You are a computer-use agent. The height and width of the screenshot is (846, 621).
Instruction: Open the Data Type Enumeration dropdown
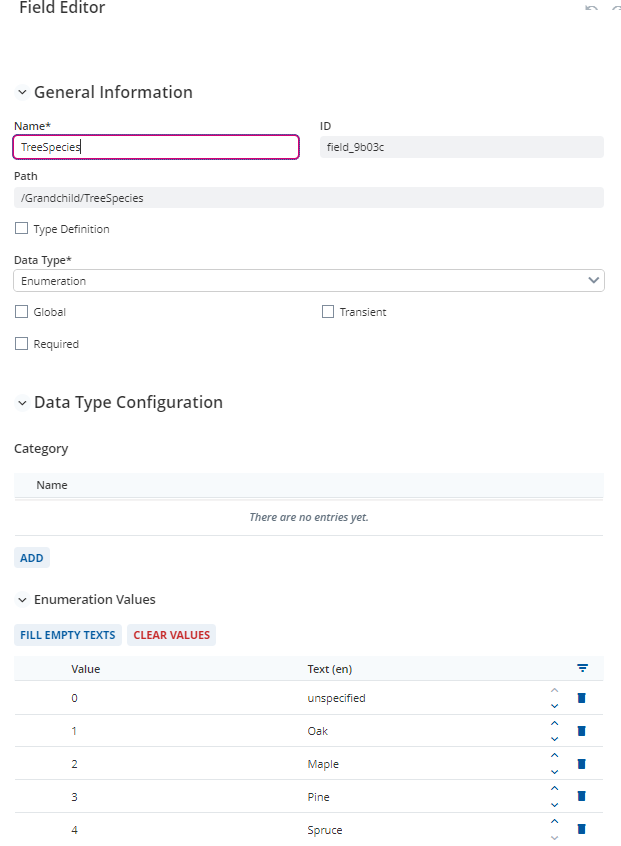pos(309,281)
